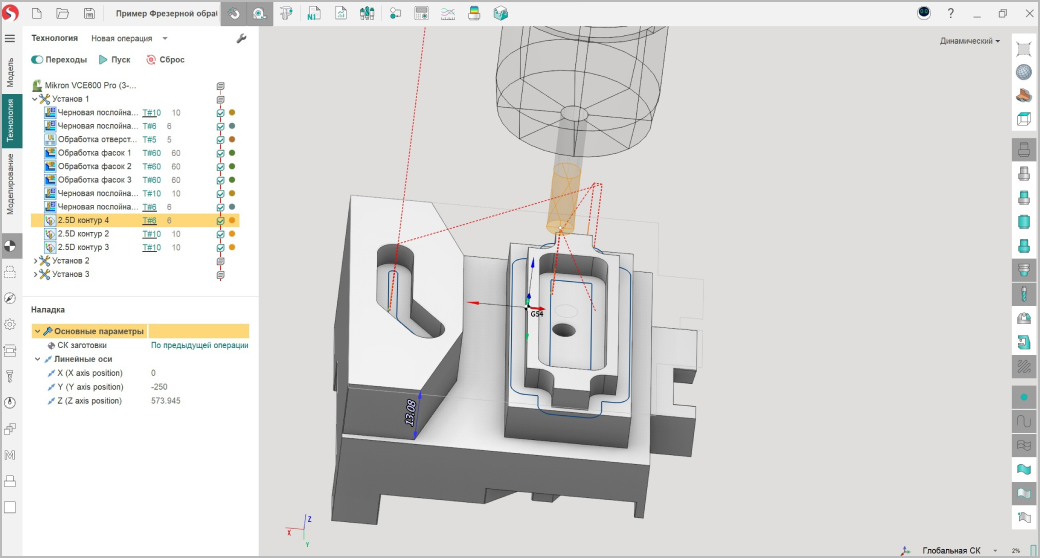Open the hamburger menu at top left
This screenshot has width=1040, height=558.
coord(10,38)
